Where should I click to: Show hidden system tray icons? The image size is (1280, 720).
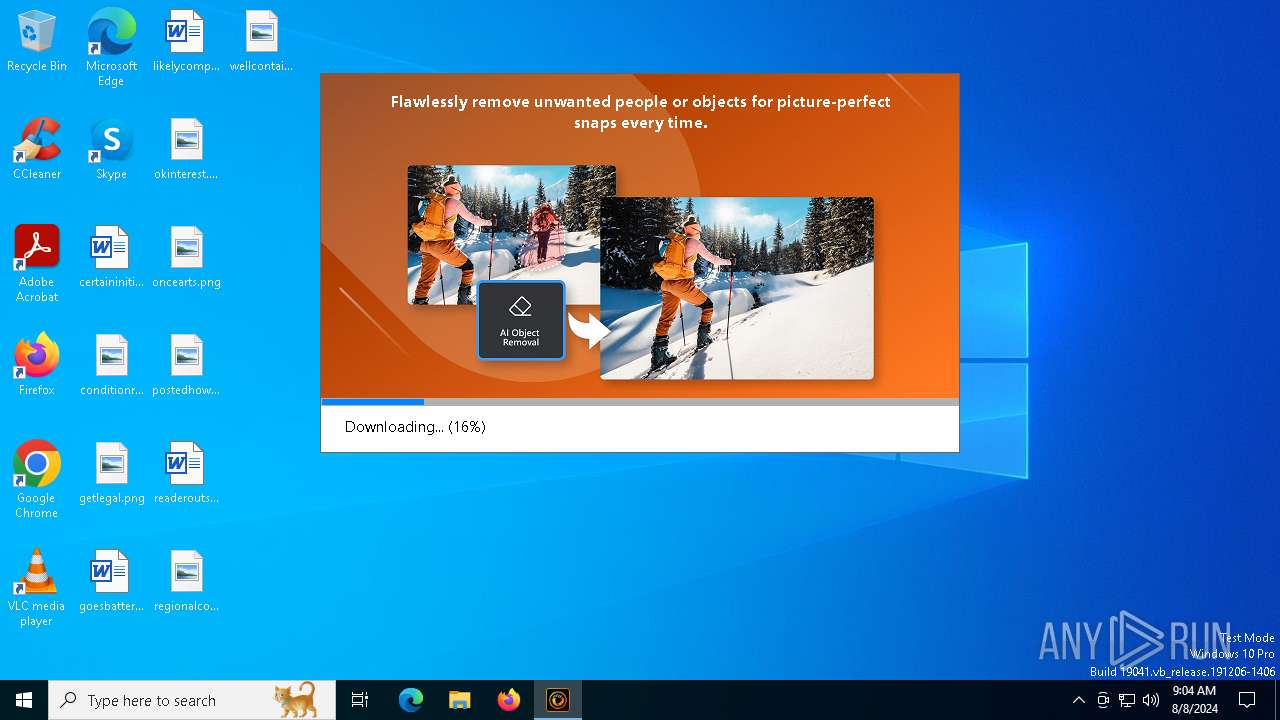pos(1078,700)
